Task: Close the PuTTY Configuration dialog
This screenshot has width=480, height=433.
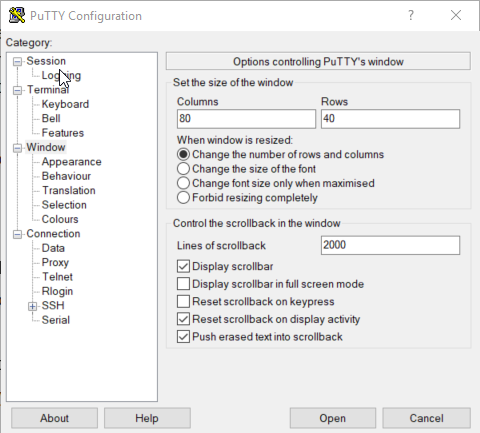Action: pyautogui.click(x=456, y=15)
